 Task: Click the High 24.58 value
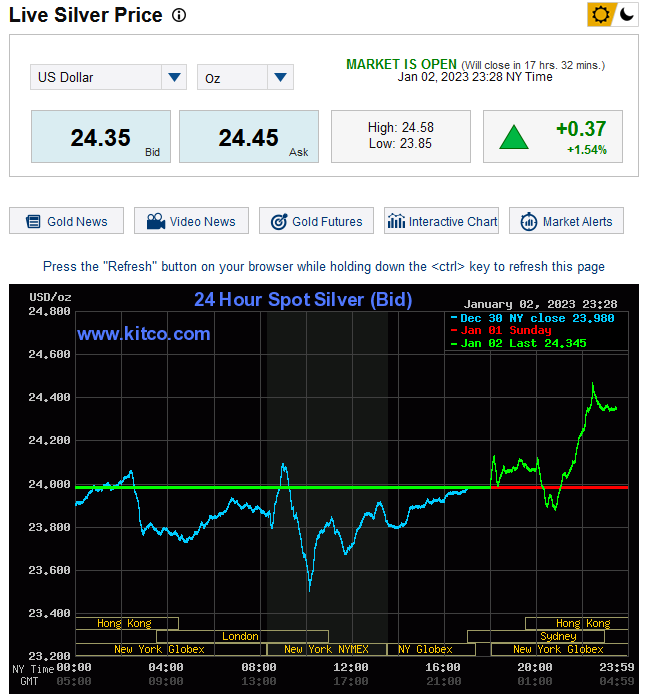tap(401, 128)
